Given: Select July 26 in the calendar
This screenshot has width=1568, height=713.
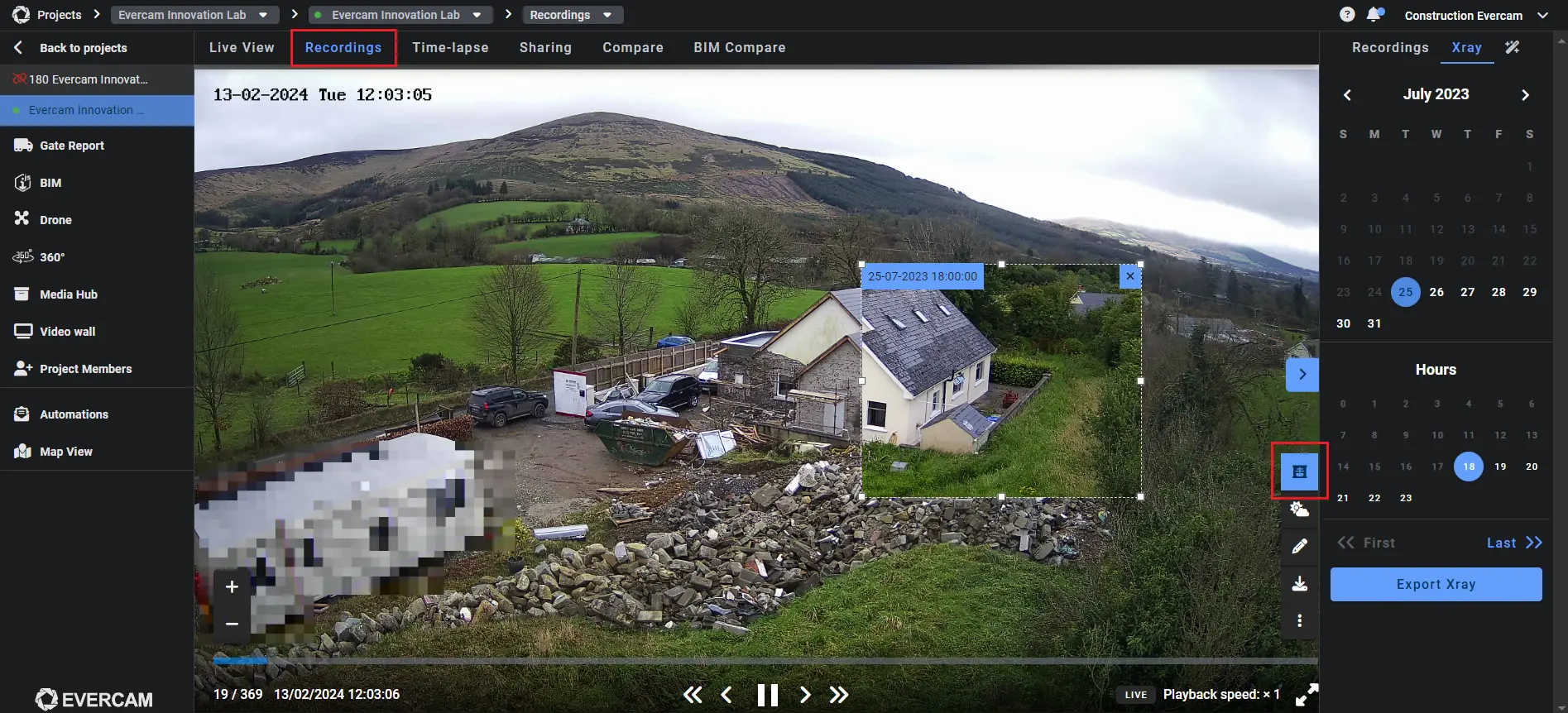Looking at the screenshot, I should click(1436, 292).
